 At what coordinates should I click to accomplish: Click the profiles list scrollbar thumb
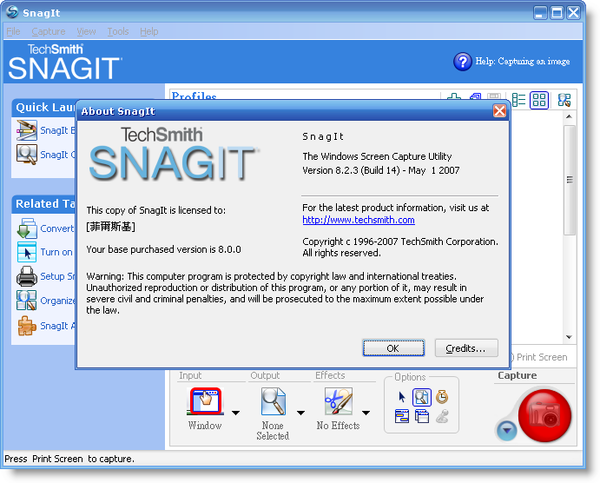pyautogui.click(x=569, y=180)
